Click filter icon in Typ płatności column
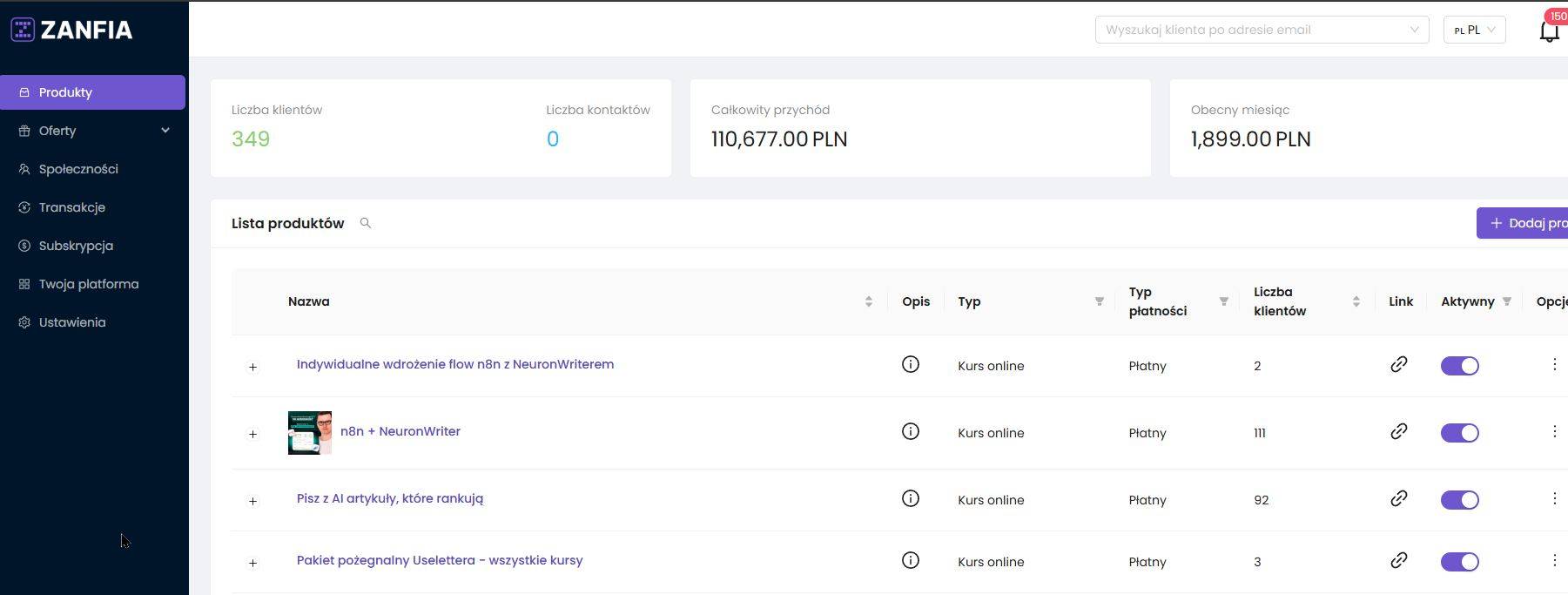 (x=1223, y=301)
